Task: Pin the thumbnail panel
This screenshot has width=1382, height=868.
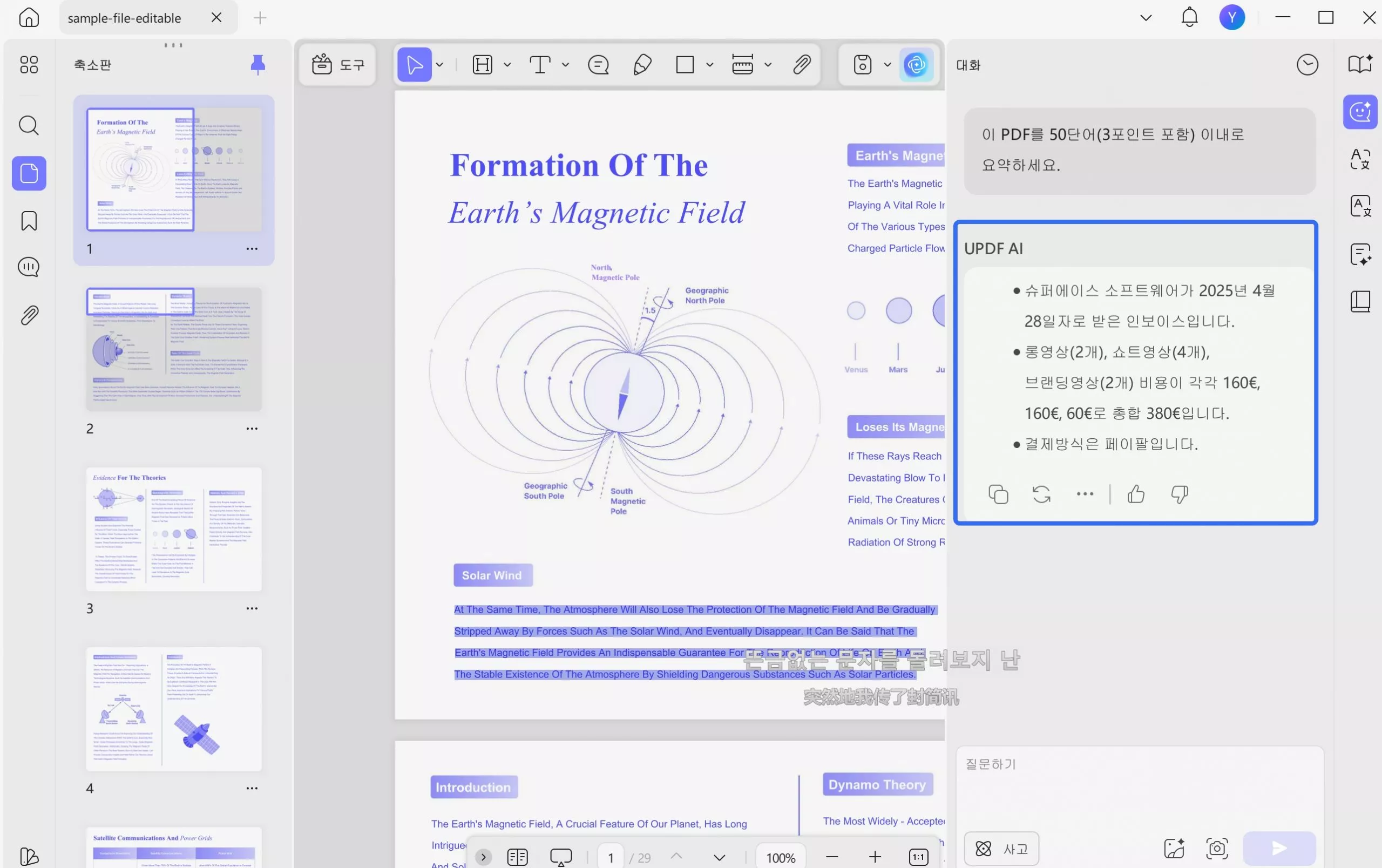Action: [258, 64]
